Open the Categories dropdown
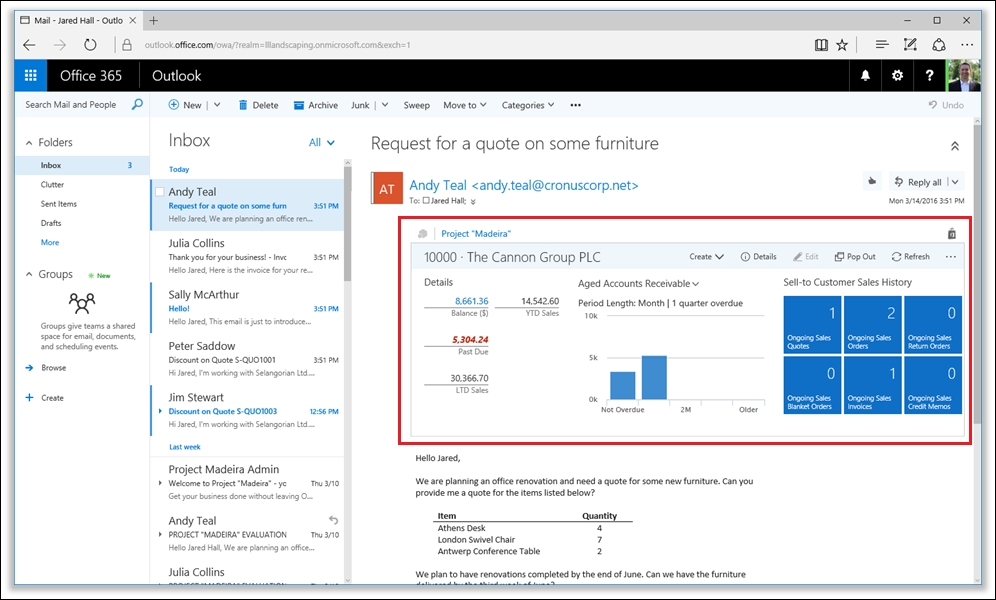Screen dimensions: 996x600 point(528,105)
